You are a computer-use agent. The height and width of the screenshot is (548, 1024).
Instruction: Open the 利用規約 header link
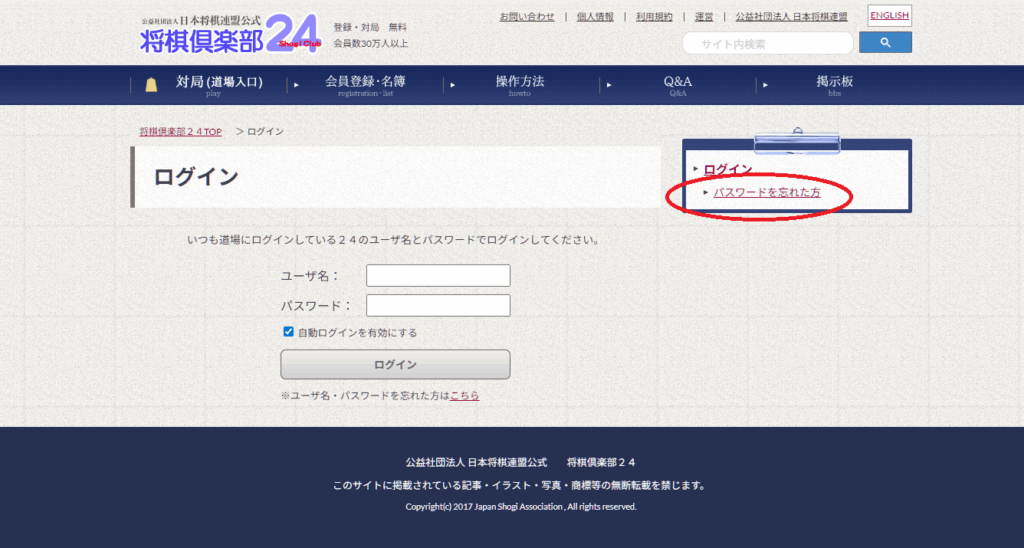click(653, 17)
